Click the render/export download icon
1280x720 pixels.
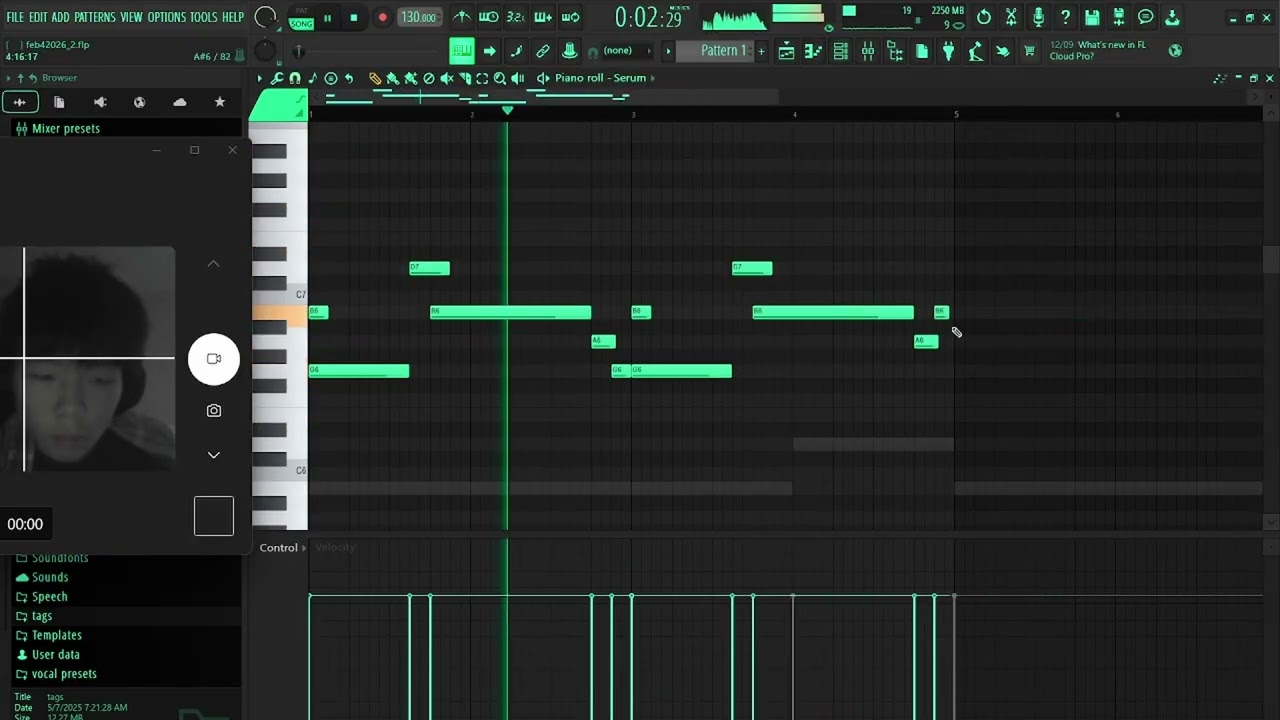(1172, 17)
